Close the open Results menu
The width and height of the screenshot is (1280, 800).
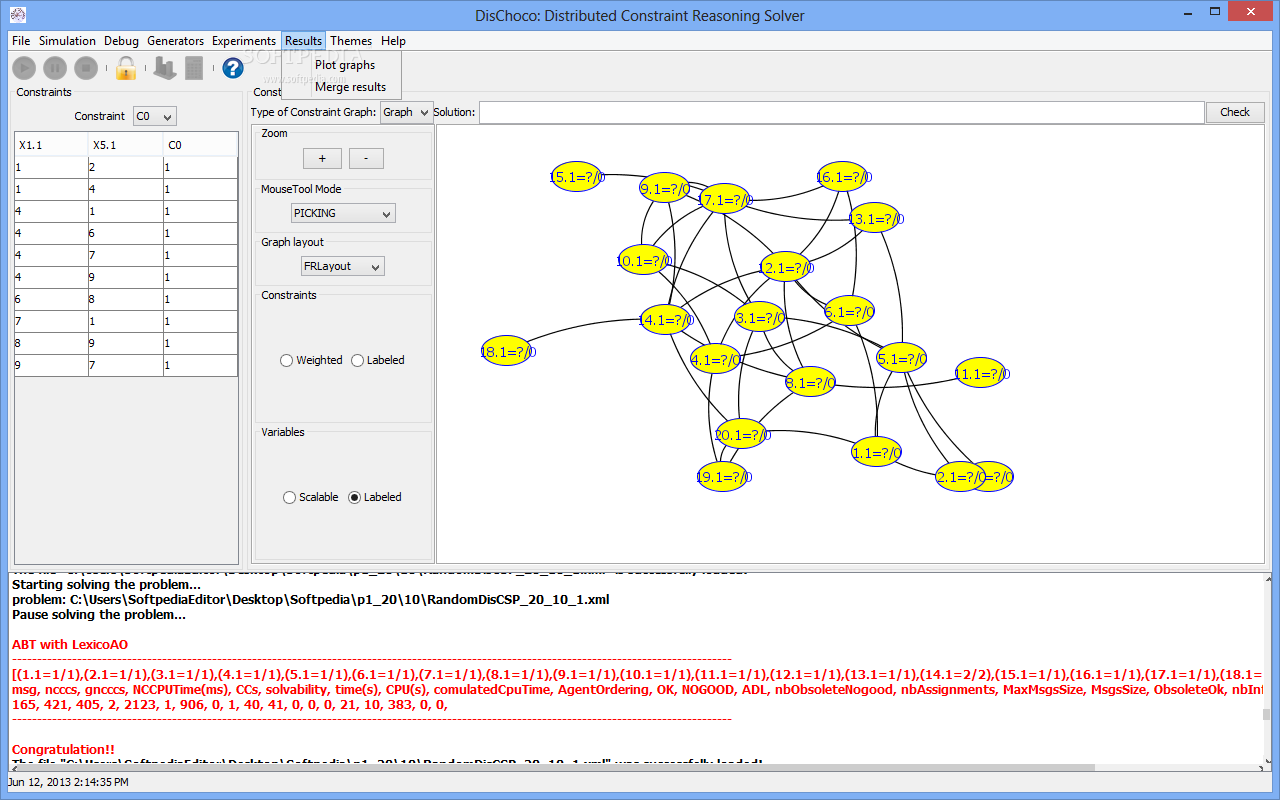(x=303, y=41)
